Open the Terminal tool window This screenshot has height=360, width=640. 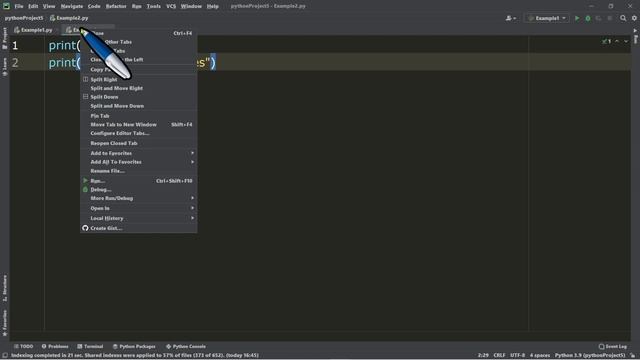pos(90,347)
